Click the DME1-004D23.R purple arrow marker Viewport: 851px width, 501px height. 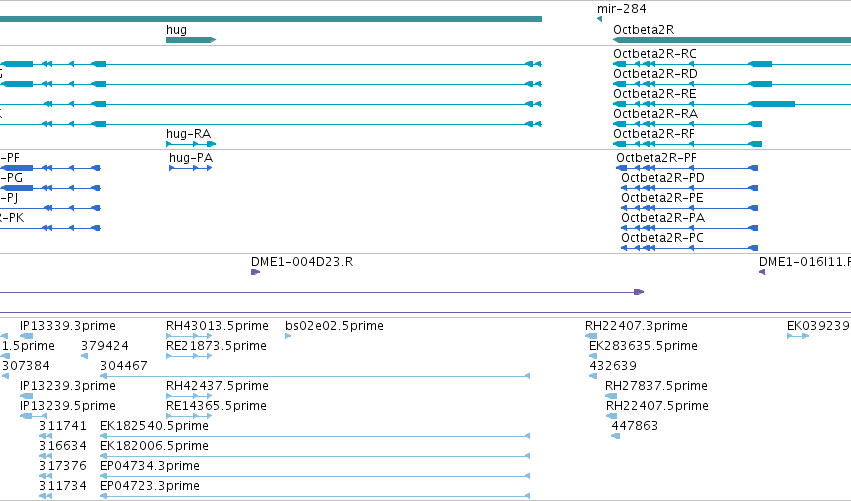pos(256,272)
